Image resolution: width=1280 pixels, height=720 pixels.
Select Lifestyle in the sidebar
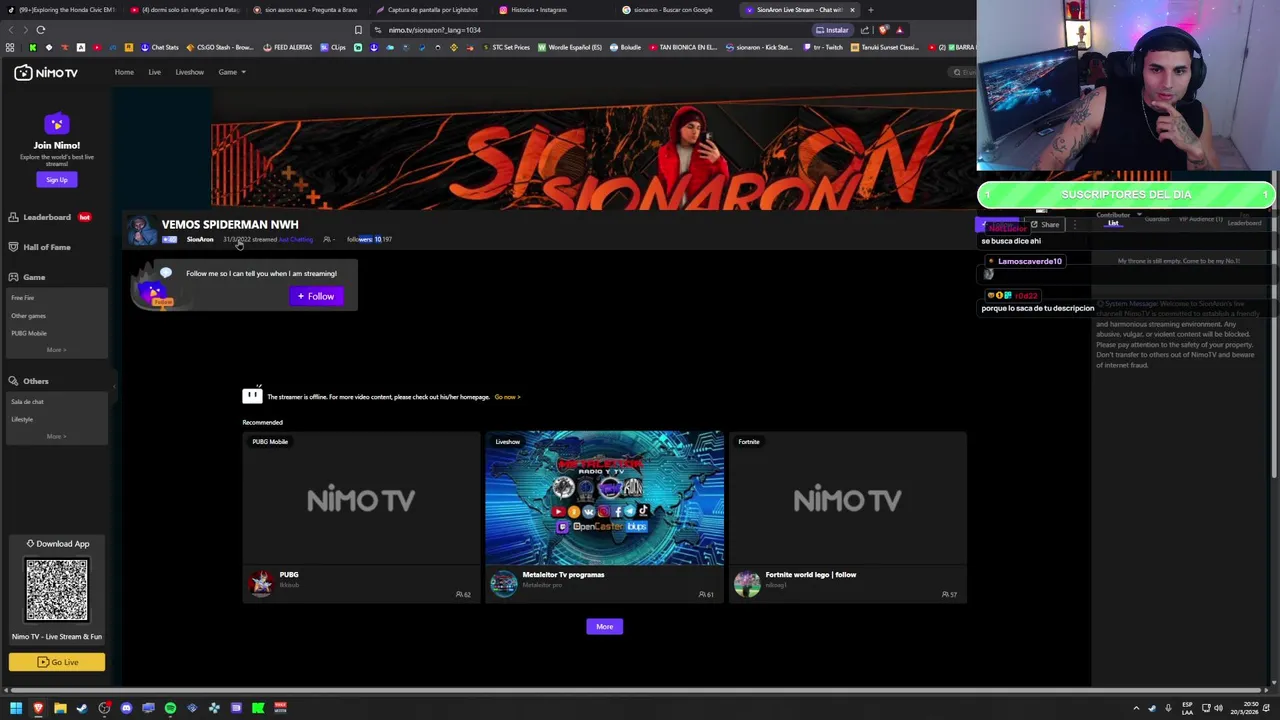22,420
